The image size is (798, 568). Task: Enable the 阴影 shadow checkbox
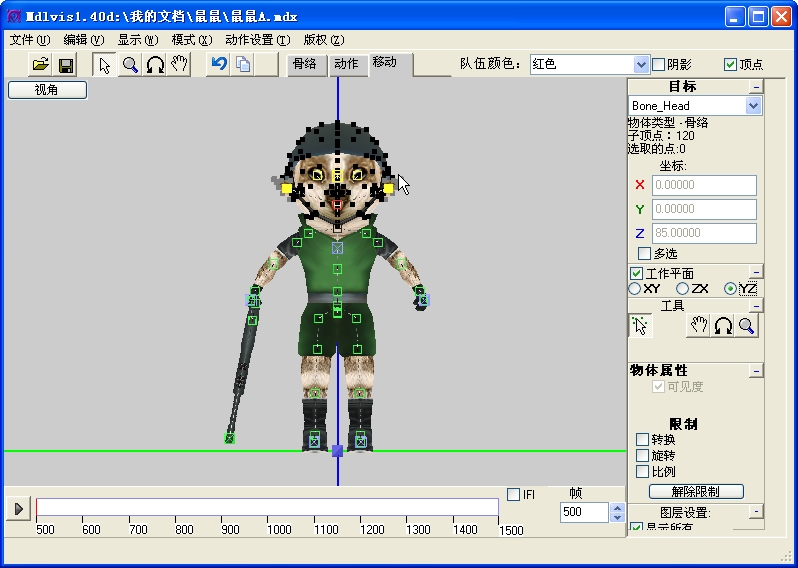(658, 64)
